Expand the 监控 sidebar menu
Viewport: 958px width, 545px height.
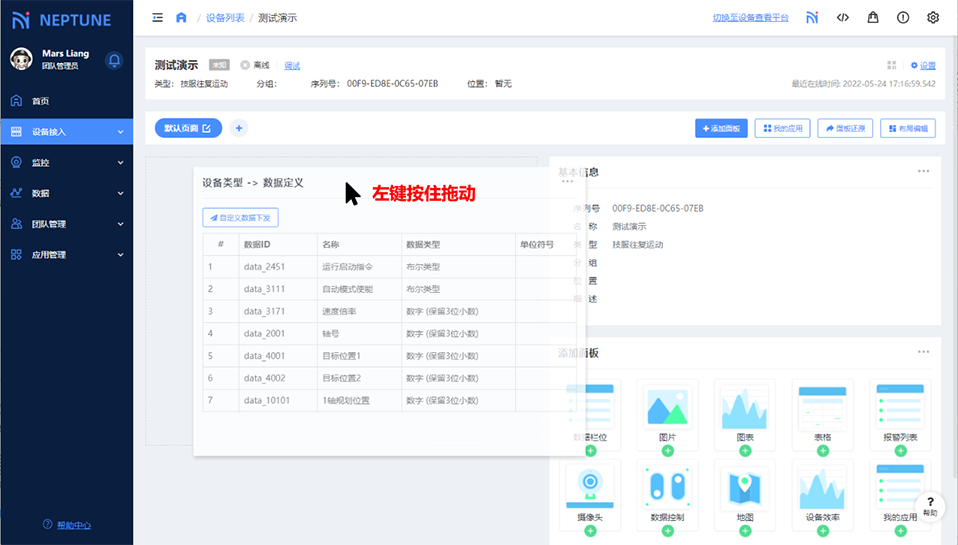[66, 162]
